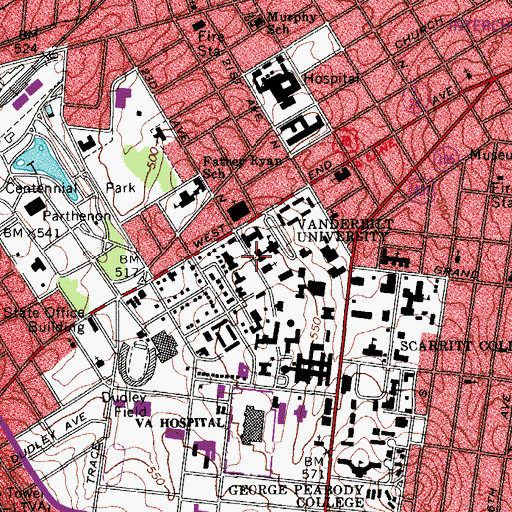
Task: Click the large black Hospital building complex
Action: (x=279, y=83)
